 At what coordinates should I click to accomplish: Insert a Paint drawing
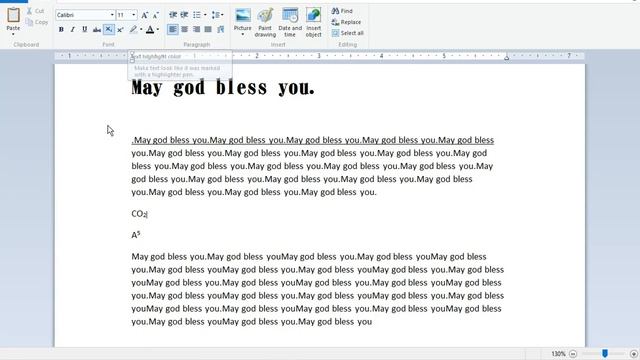265,22
